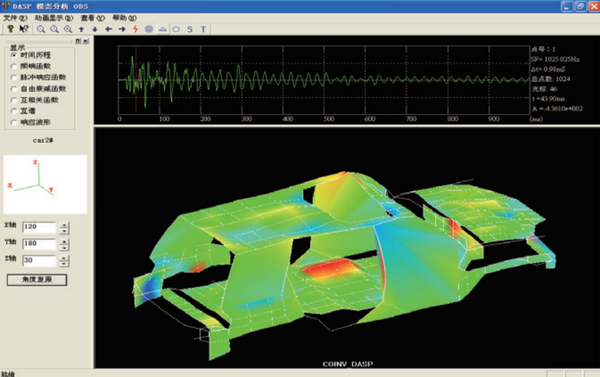
Task: Click the red dashed cursor in waveform
Action: pos(136,80)
